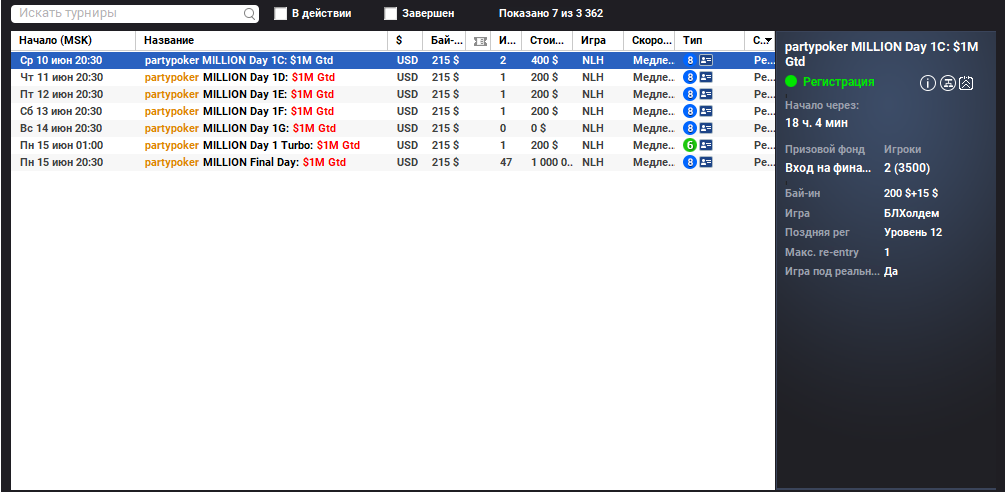Screen dimensions: 1005x492
Task: Click the "Тип" column header
Action: point(692,40)
